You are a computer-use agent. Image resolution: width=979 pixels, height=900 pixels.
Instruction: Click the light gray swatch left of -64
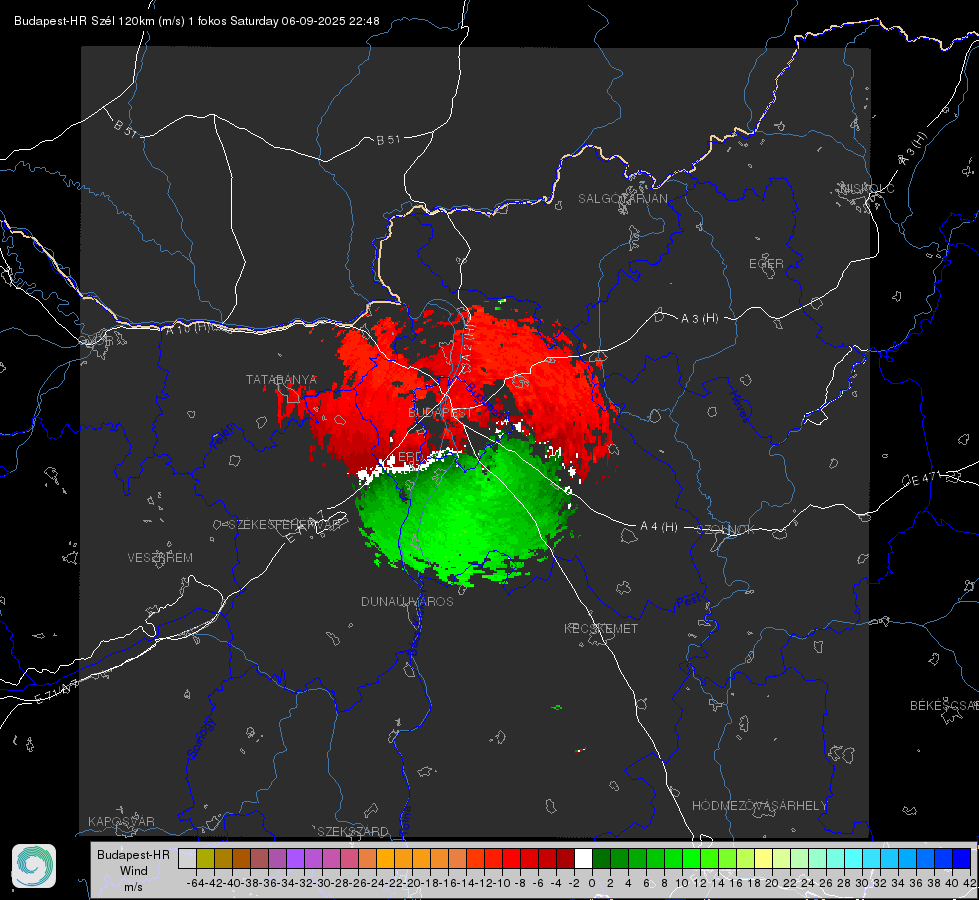click(187, 858)
